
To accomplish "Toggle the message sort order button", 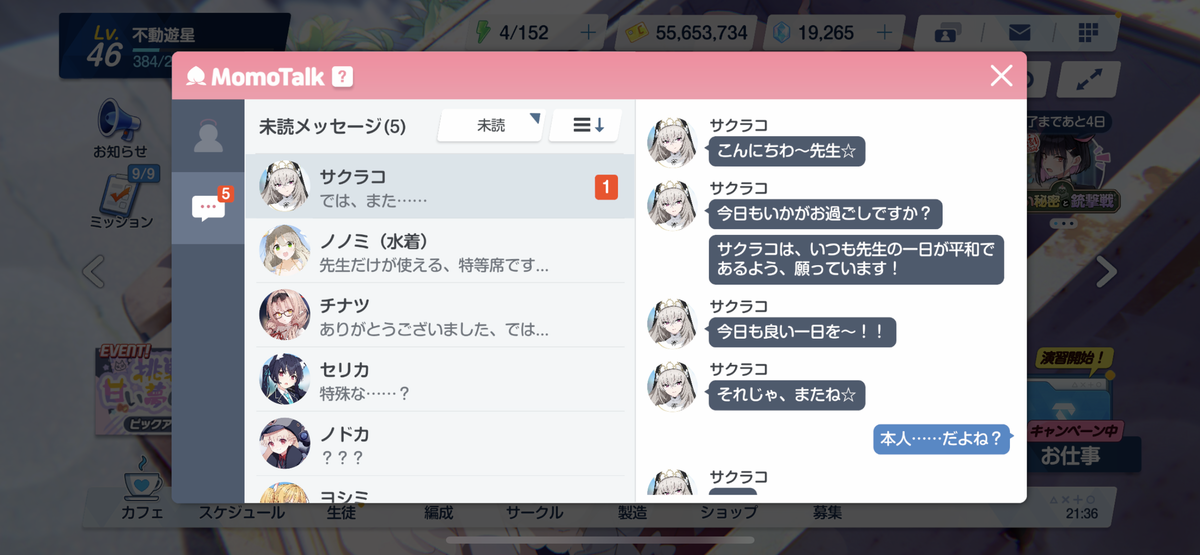I will click(586, 126).
